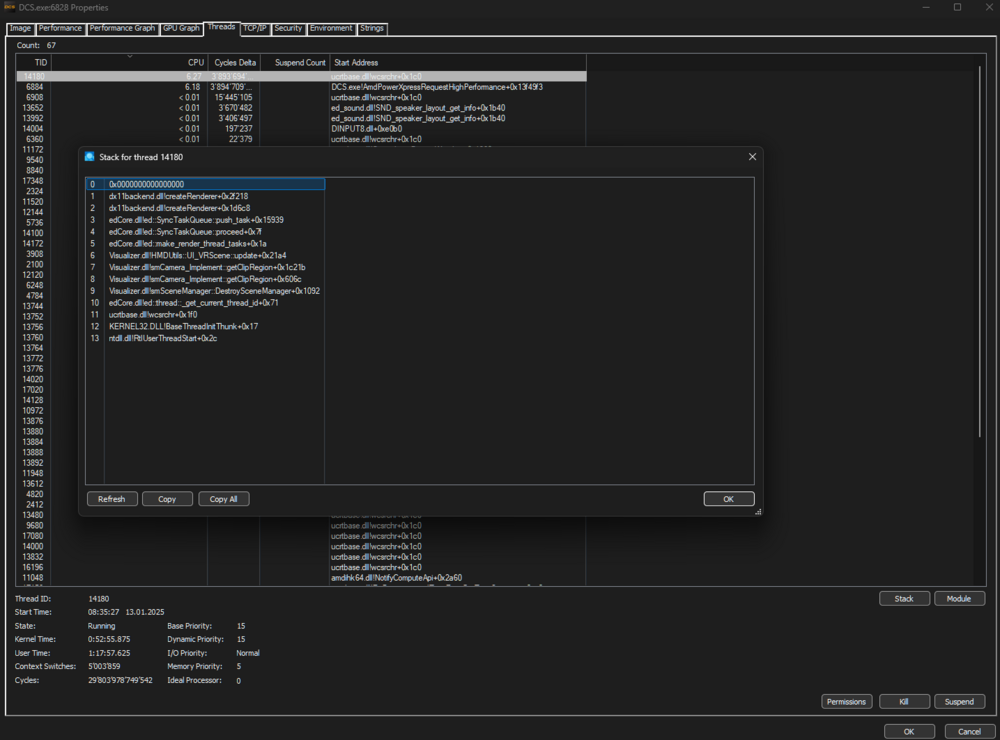Click Refresh in the stack dialog
This screenshot has height=740, width=1000.
[x=112, y=498]
